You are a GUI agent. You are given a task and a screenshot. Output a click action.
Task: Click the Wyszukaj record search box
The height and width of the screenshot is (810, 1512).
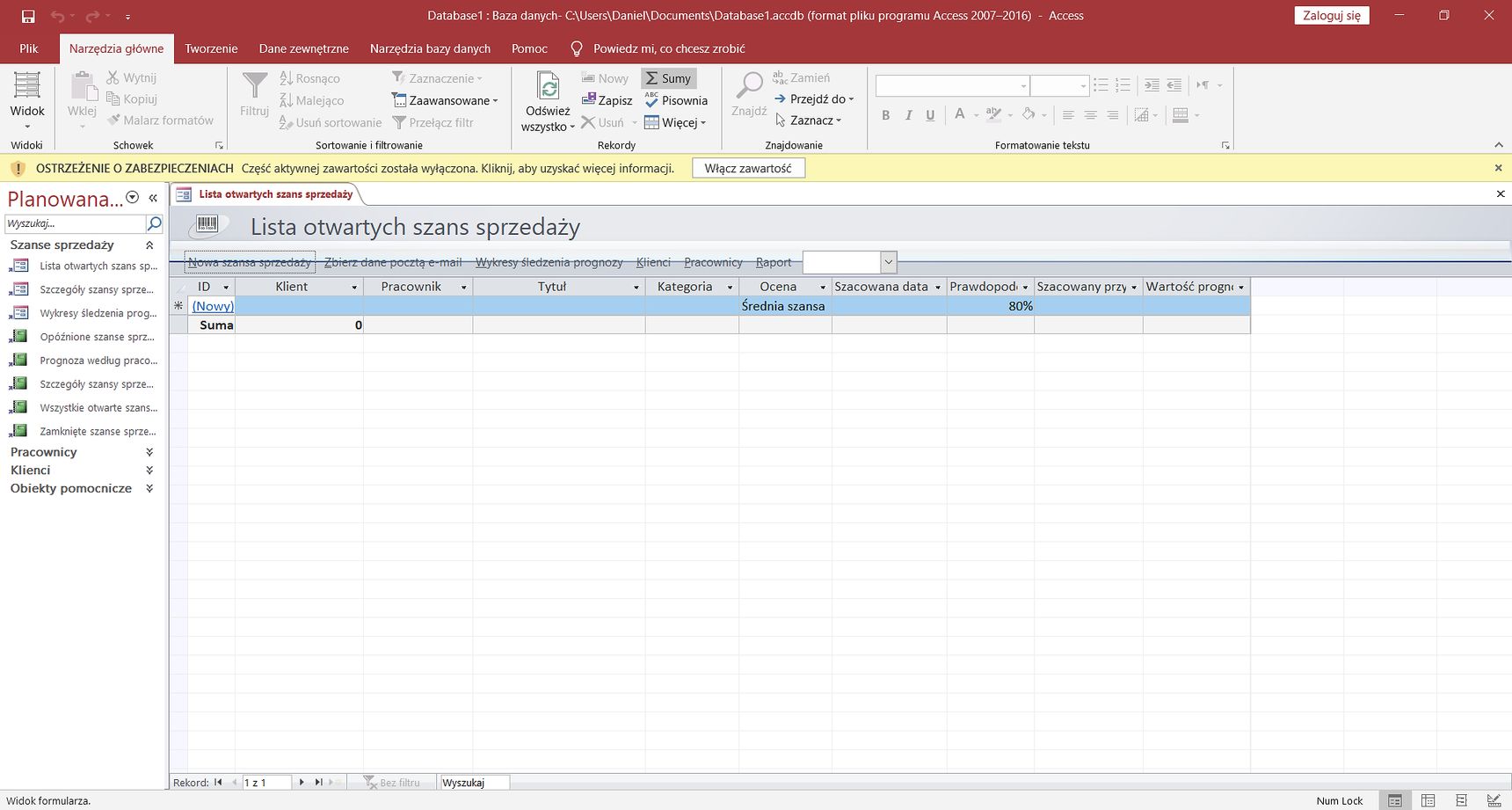pyautogui.click(x=474, y=782)
